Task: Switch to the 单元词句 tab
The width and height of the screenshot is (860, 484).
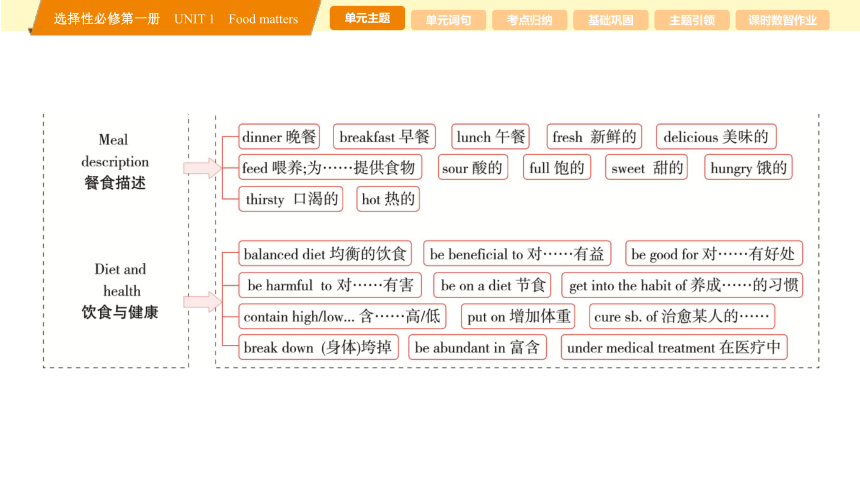Action: click(448, 20)
